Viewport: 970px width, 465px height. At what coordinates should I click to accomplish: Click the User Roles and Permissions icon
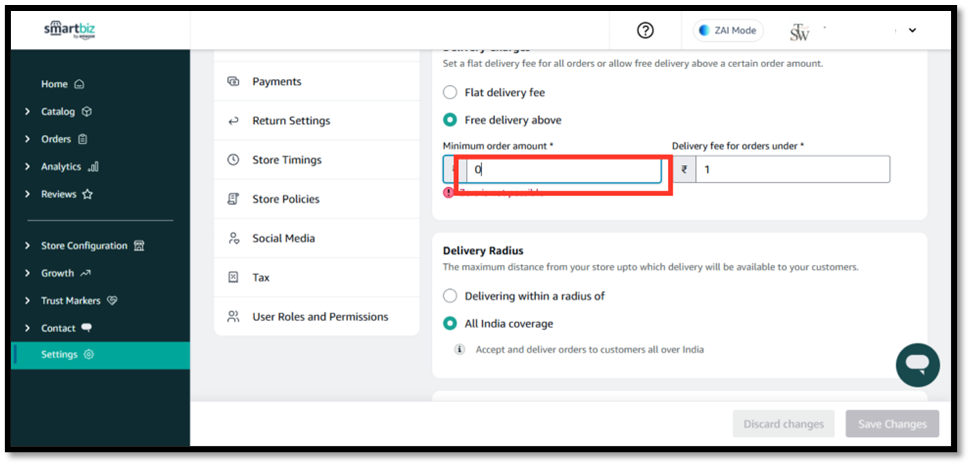click(x=233, y=317)
